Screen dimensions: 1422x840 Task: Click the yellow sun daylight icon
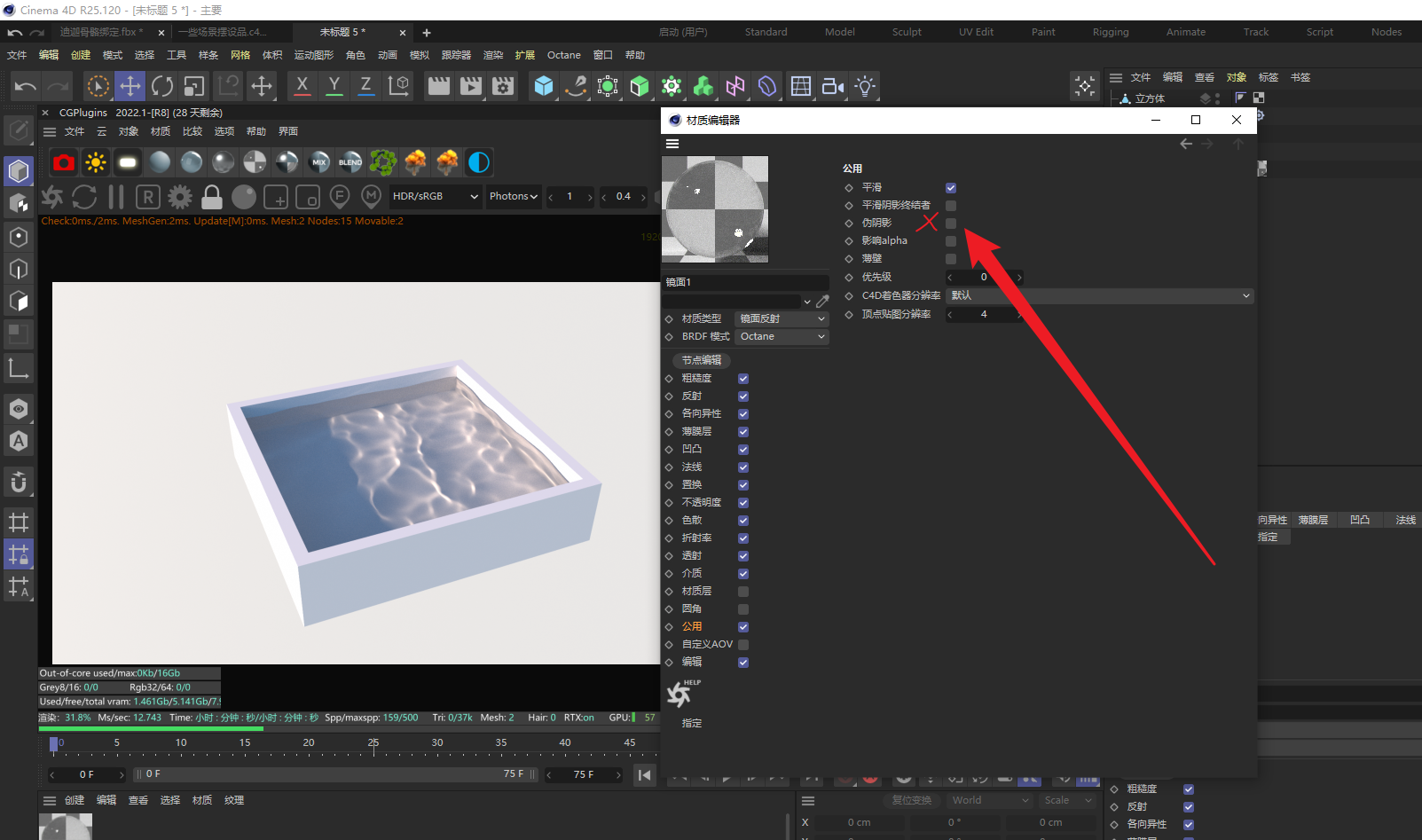[x=96, y=162]
